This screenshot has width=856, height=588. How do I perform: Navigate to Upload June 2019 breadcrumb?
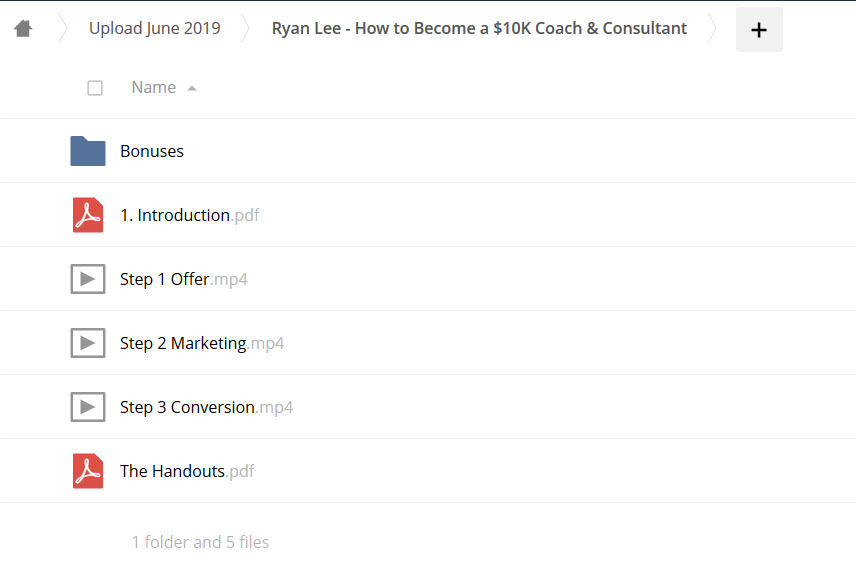click(x=154, y=28)
